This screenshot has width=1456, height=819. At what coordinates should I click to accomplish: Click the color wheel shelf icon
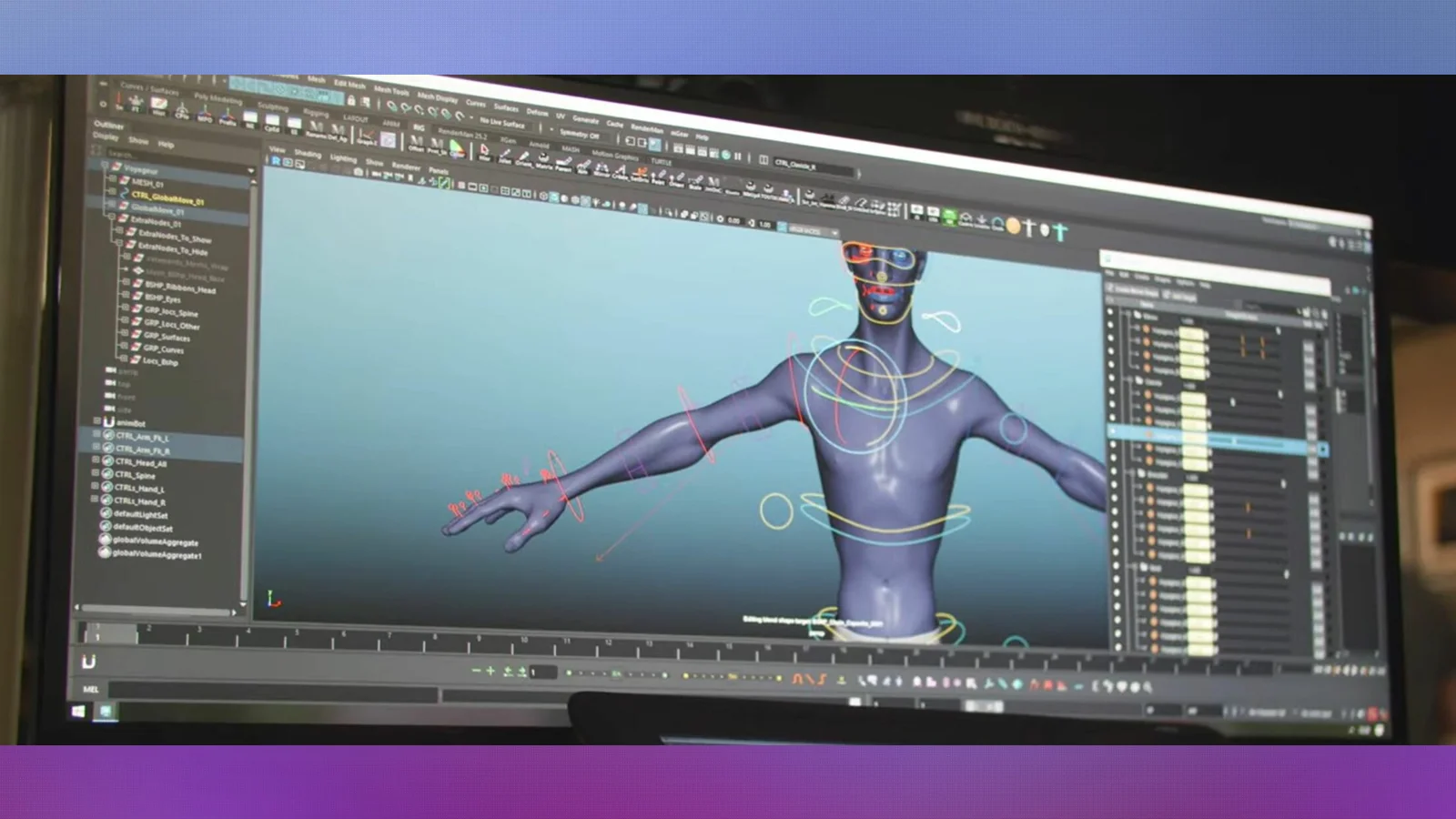tap(457, 147)
